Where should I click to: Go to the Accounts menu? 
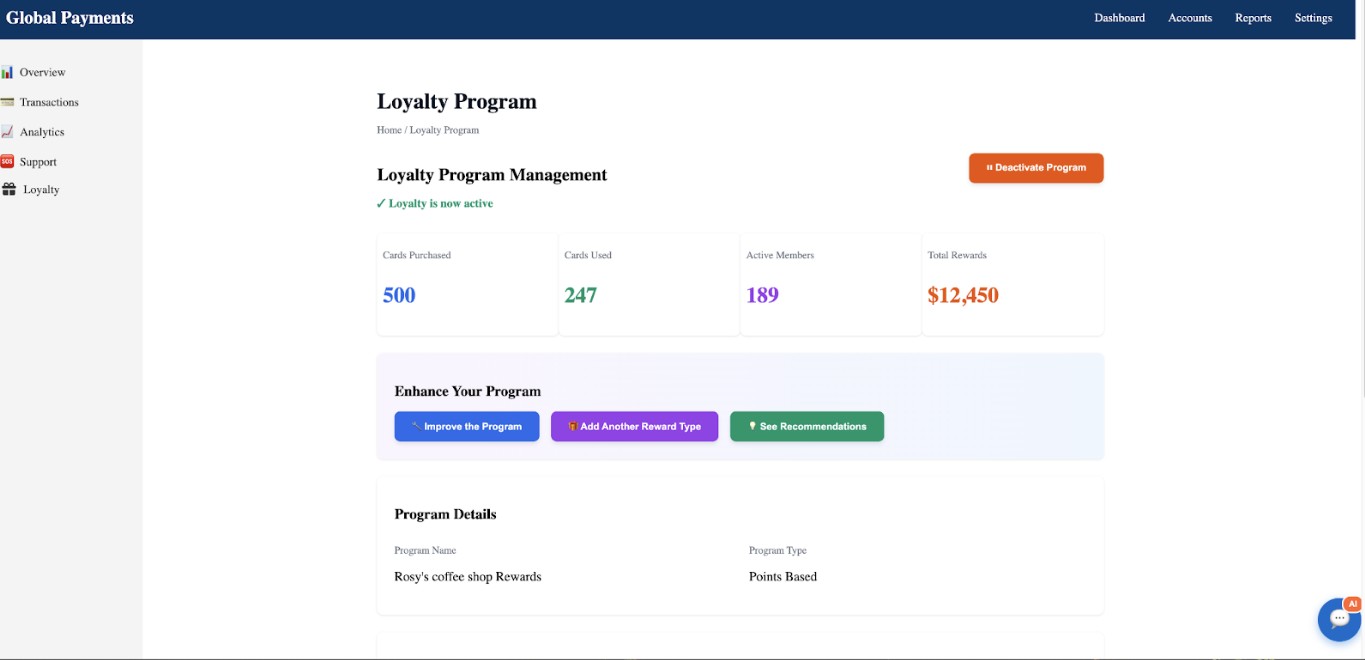pyautogui.click(x=1189, y=18)
